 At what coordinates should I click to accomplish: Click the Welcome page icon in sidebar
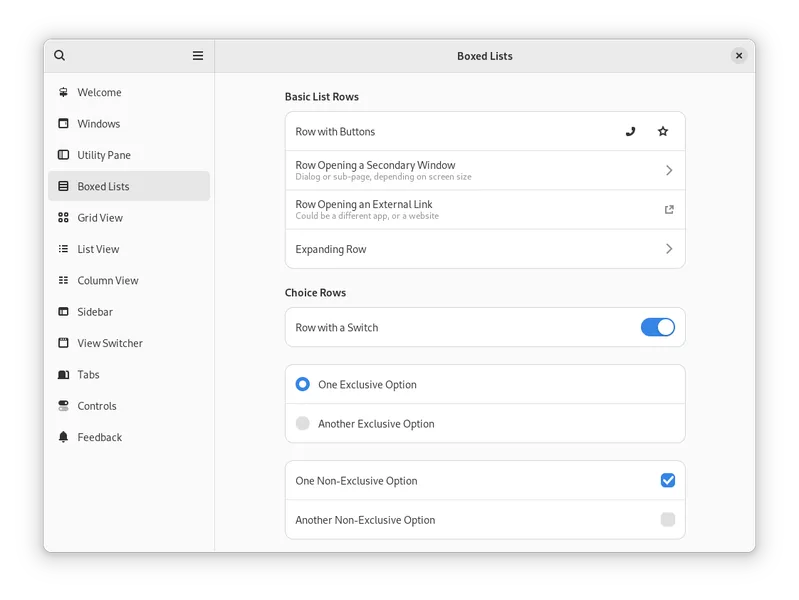(64, 92)
